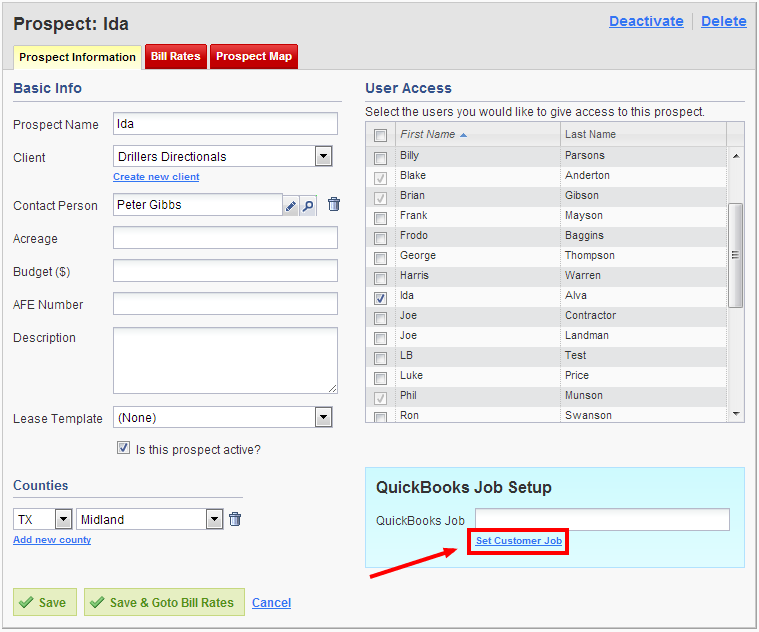Screen dimensions: 759x632
Task: Open the Prospect Map tab
Action: pyautogui.click(x=254, y=57)
